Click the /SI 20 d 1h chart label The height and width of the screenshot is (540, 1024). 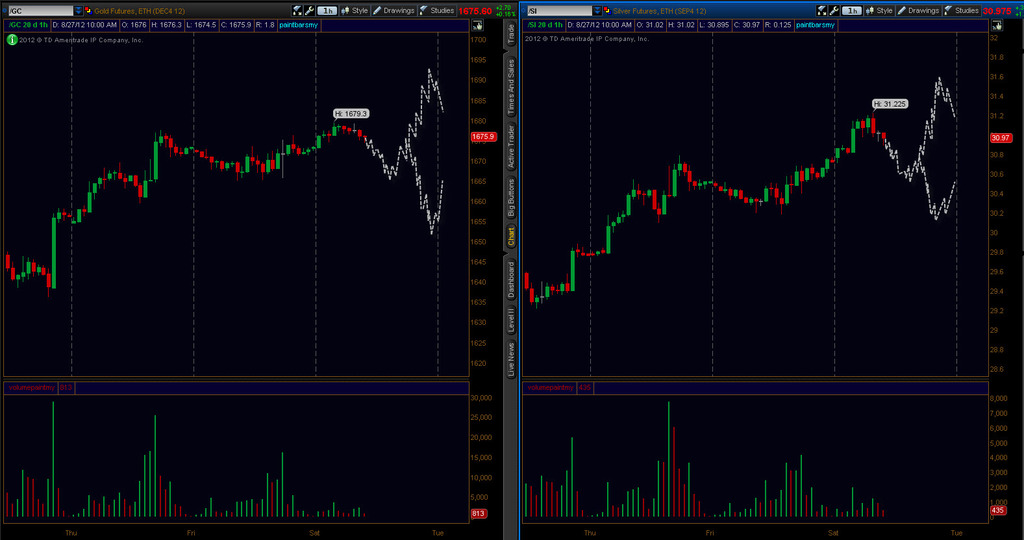click(546, 25)
